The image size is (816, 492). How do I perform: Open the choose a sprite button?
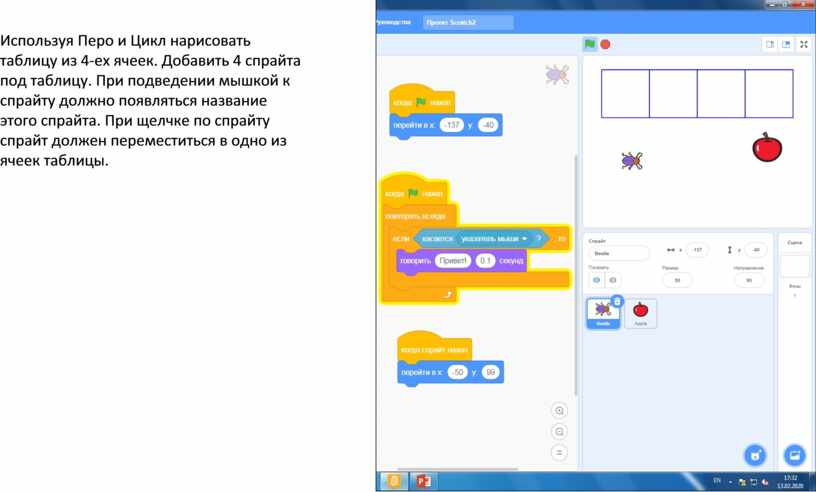pyautogui.click(x=756, y=454)
